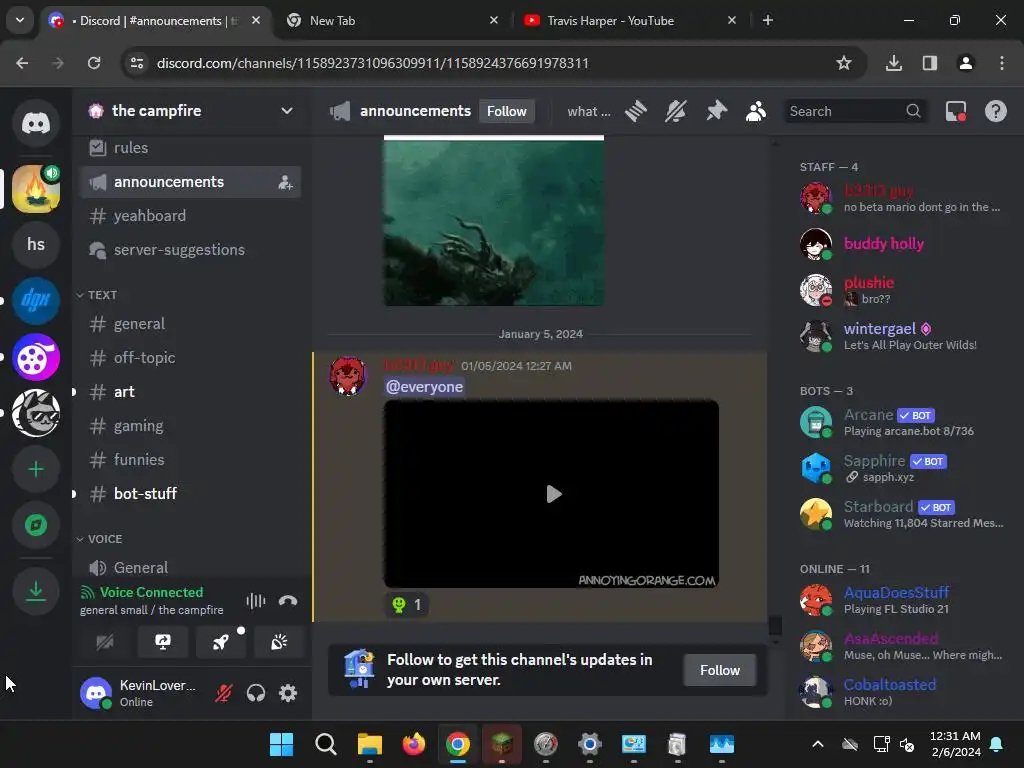The height and width of the screenshot is (768, 1024).
Task: Open wintergael member profile
Action: 902,336
